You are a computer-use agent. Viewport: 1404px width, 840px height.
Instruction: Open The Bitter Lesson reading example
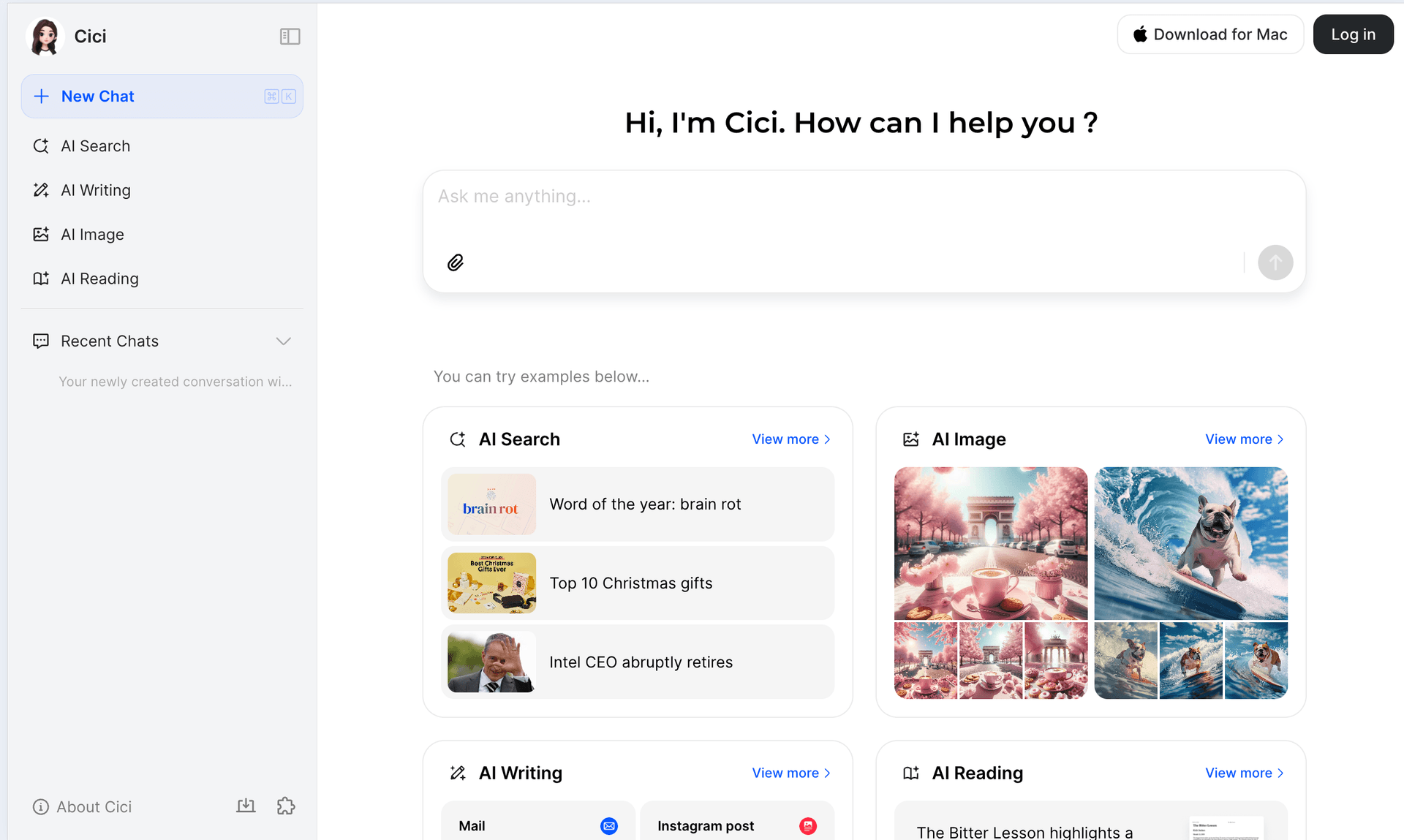[x=1091, y=822]
